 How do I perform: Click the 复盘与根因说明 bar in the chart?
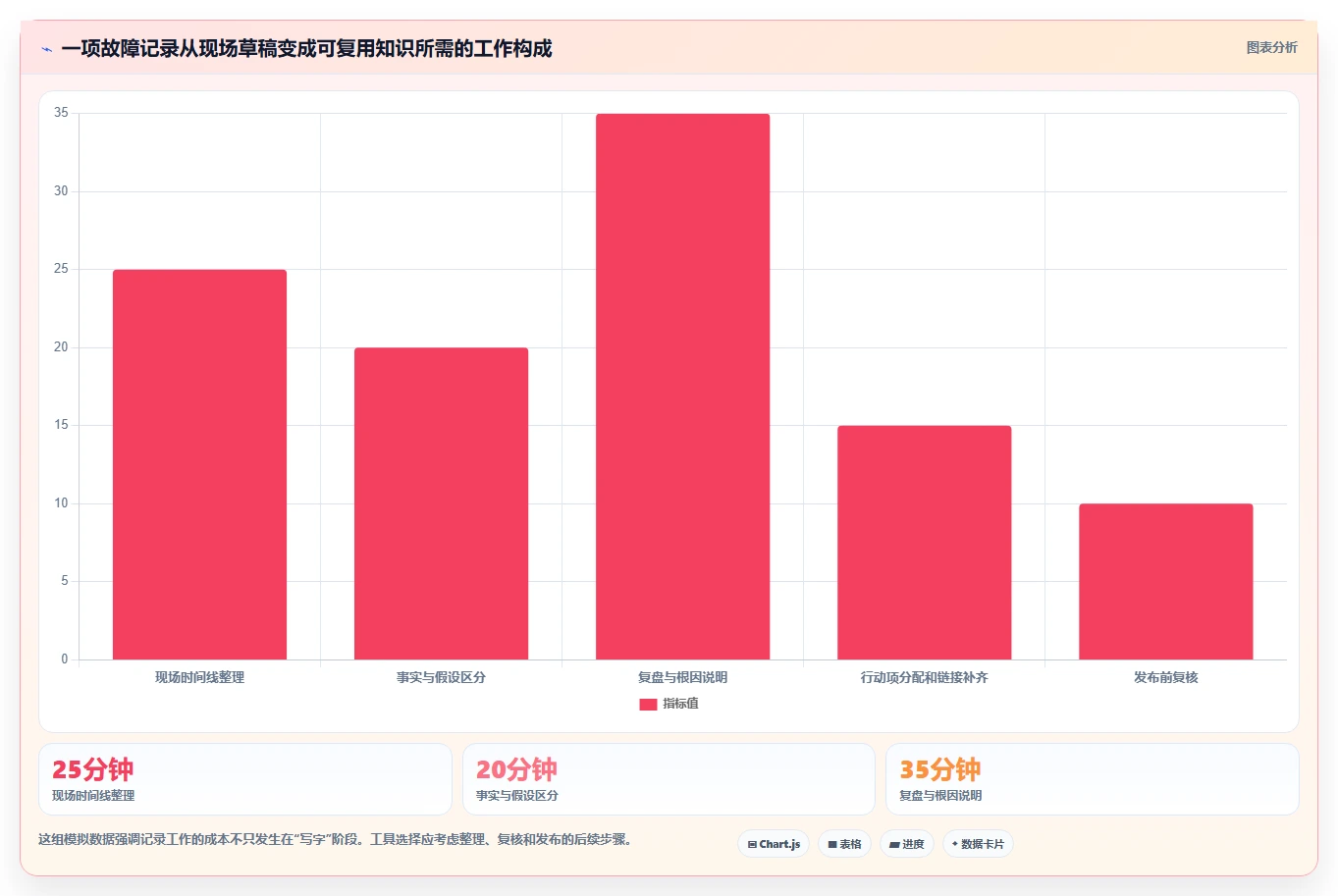tap(682, 387)
